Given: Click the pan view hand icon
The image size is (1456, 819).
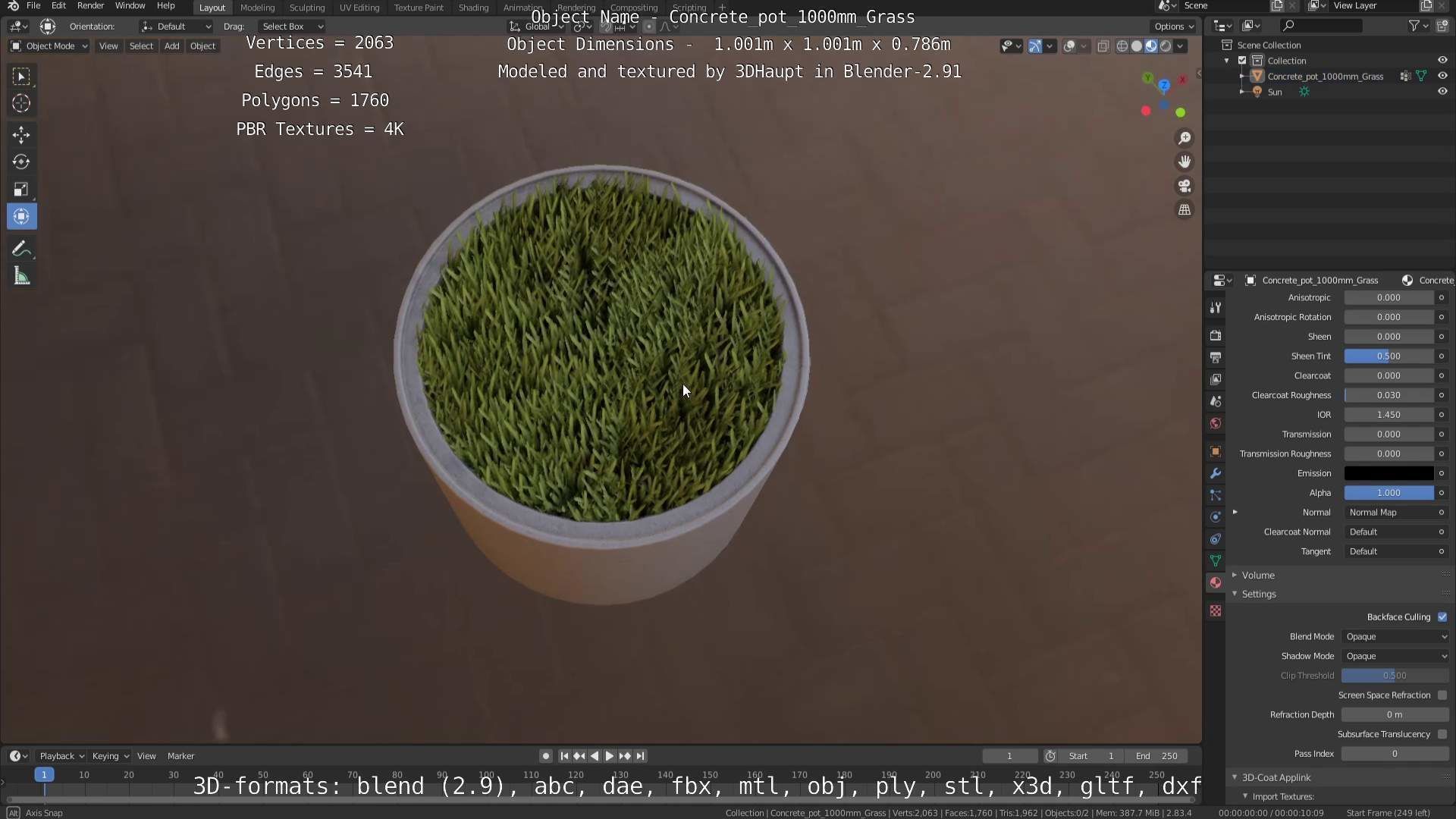Looking at the screenshot, I should tap(1185, 162).
